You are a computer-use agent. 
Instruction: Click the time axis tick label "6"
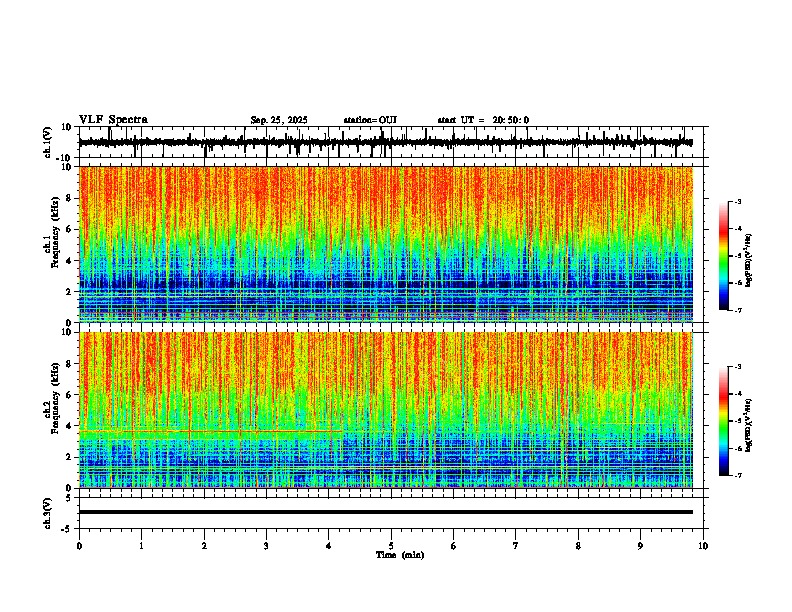(454, 546)
